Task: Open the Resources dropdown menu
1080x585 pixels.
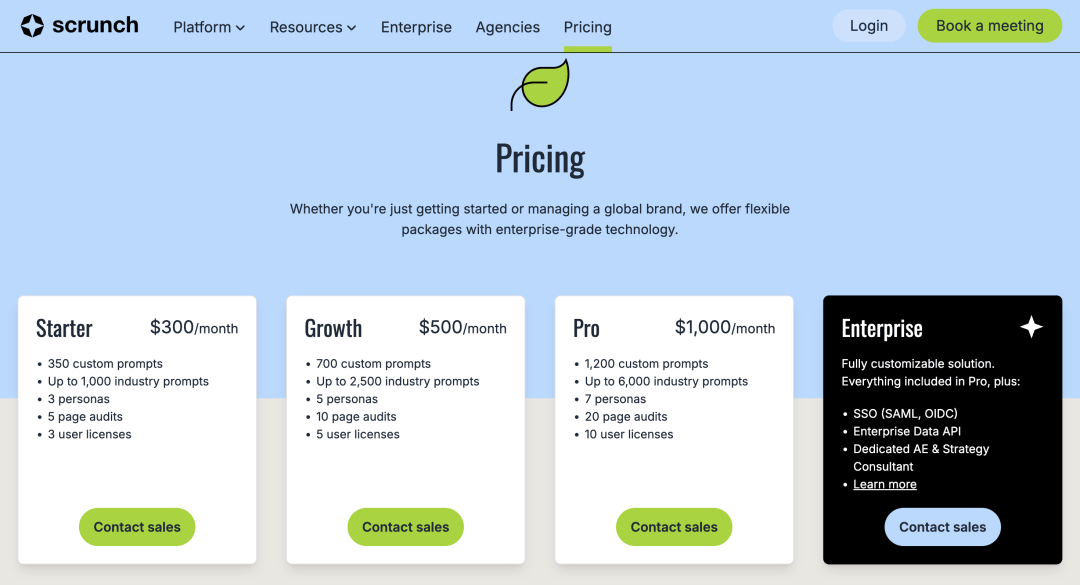Action: 313,27
